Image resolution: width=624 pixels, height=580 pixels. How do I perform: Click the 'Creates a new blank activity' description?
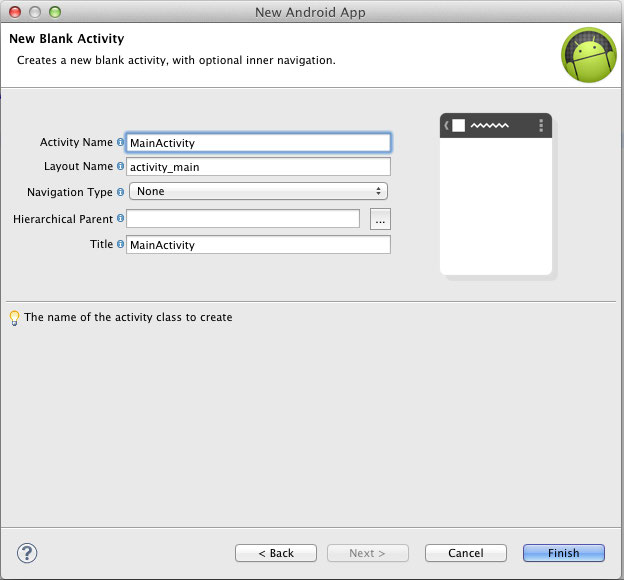(x=176, y=60)
